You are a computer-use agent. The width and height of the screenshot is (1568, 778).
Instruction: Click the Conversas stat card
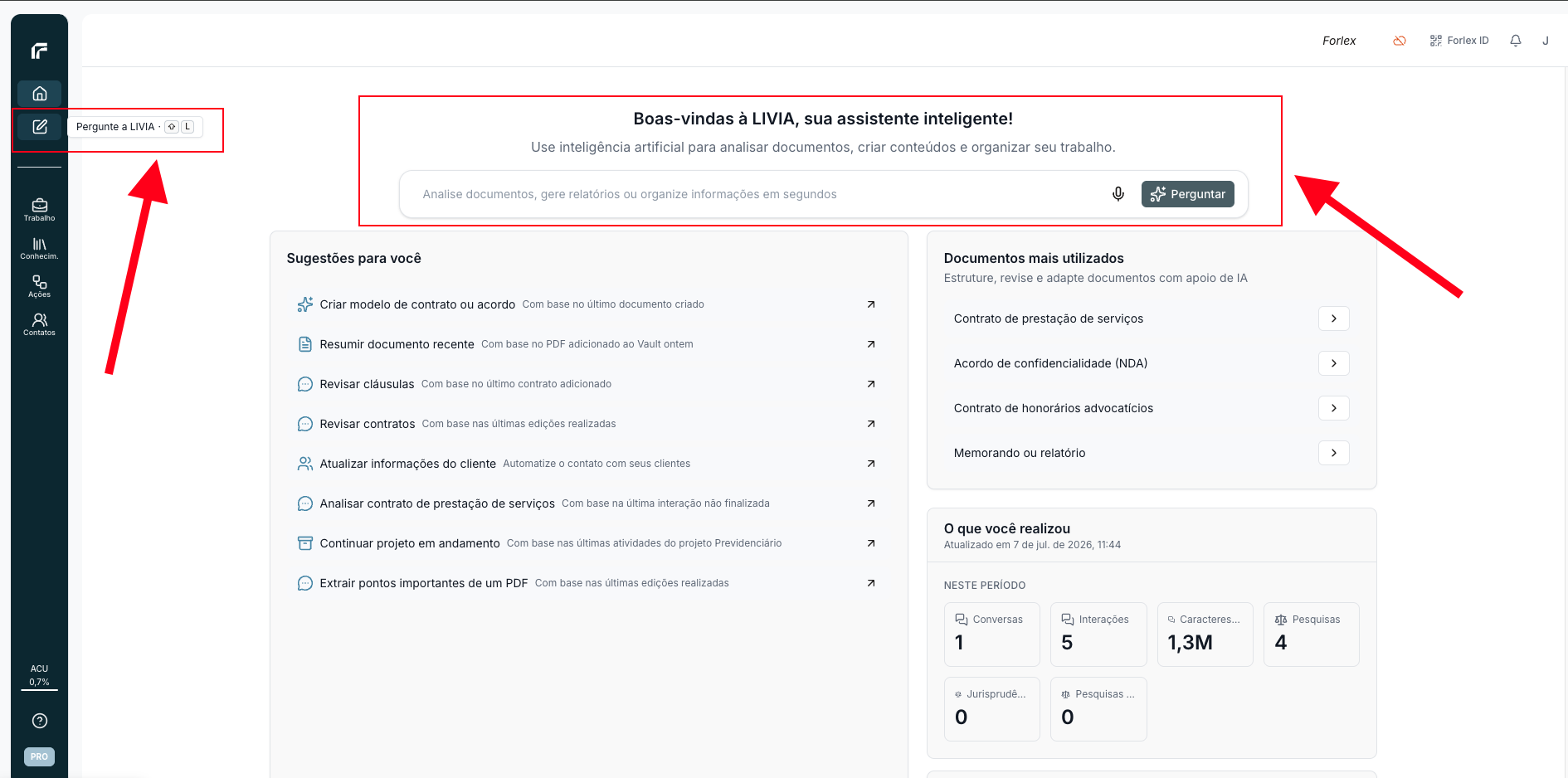992,635
